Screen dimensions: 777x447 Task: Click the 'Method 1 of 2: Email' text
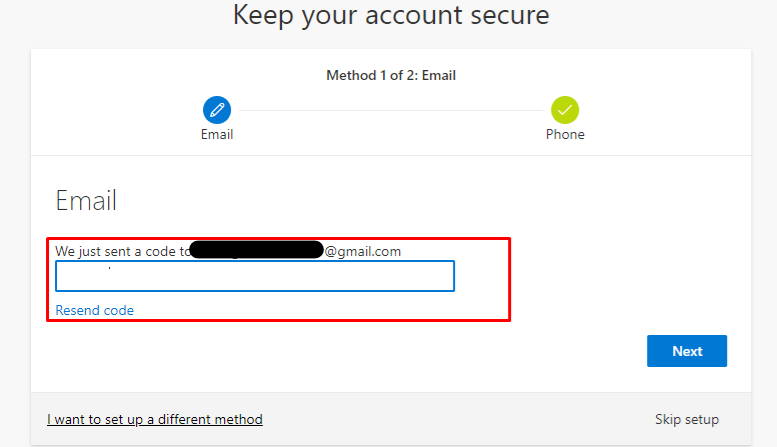391,75
